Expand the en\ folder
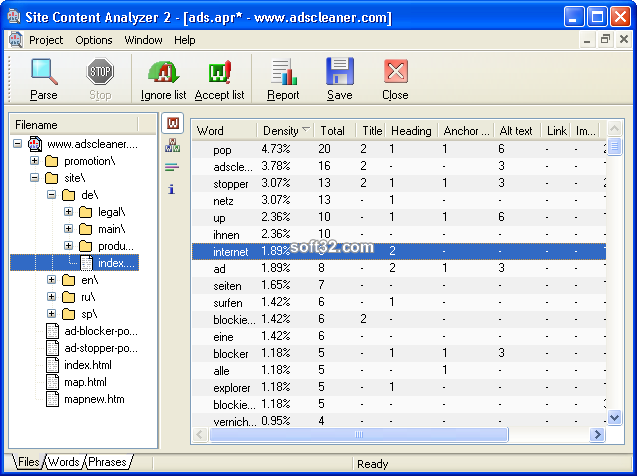The height and width of the screenshot is (476, 637). click(x=51, y=280)
